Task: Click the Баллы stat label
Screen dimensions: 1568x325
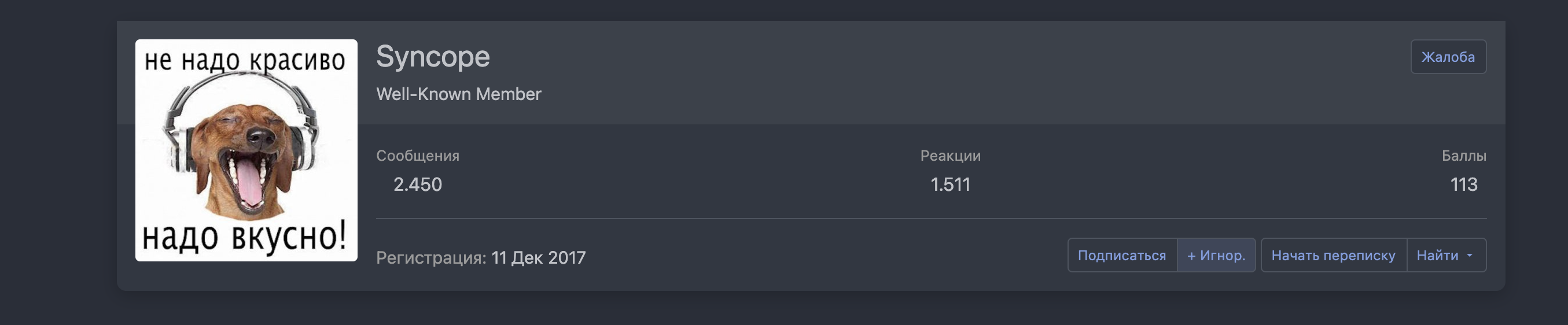Action: coord(1464,156)
